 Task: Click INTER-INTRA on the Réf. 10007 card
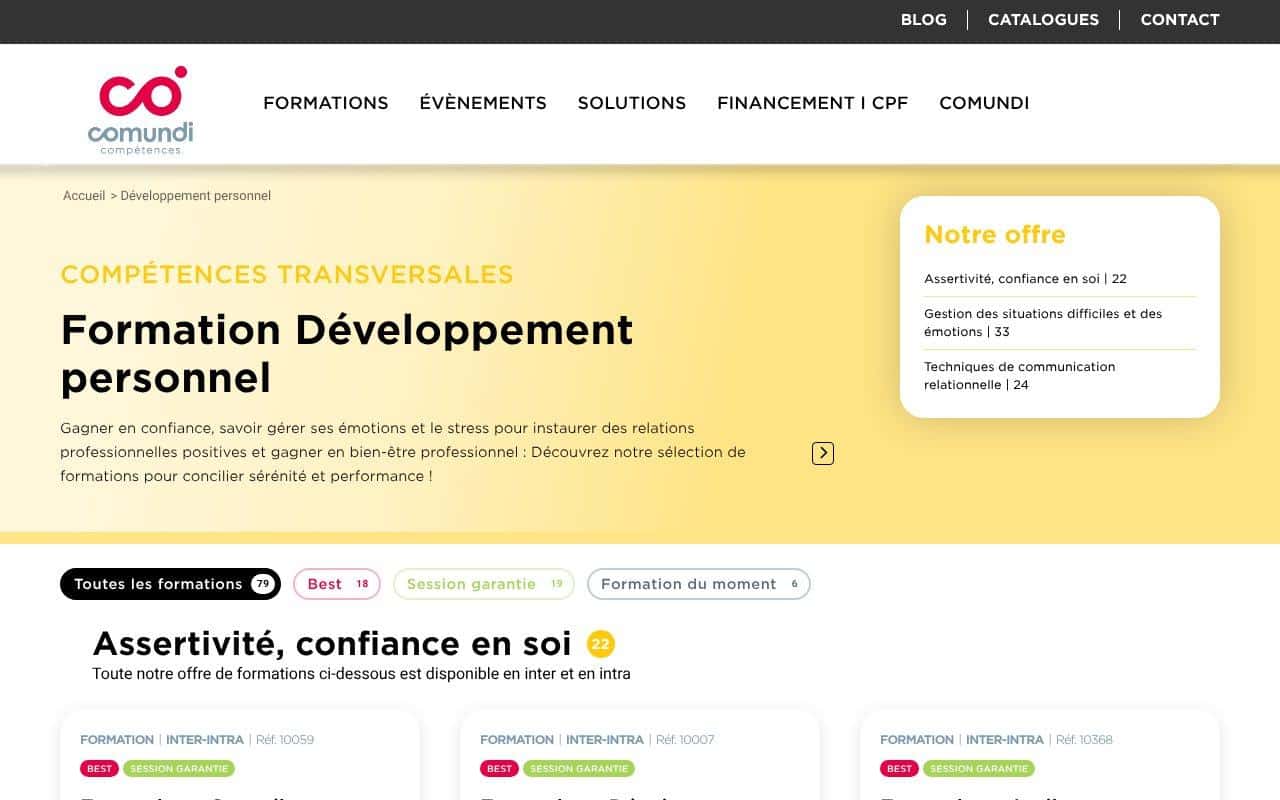point(605,740)
